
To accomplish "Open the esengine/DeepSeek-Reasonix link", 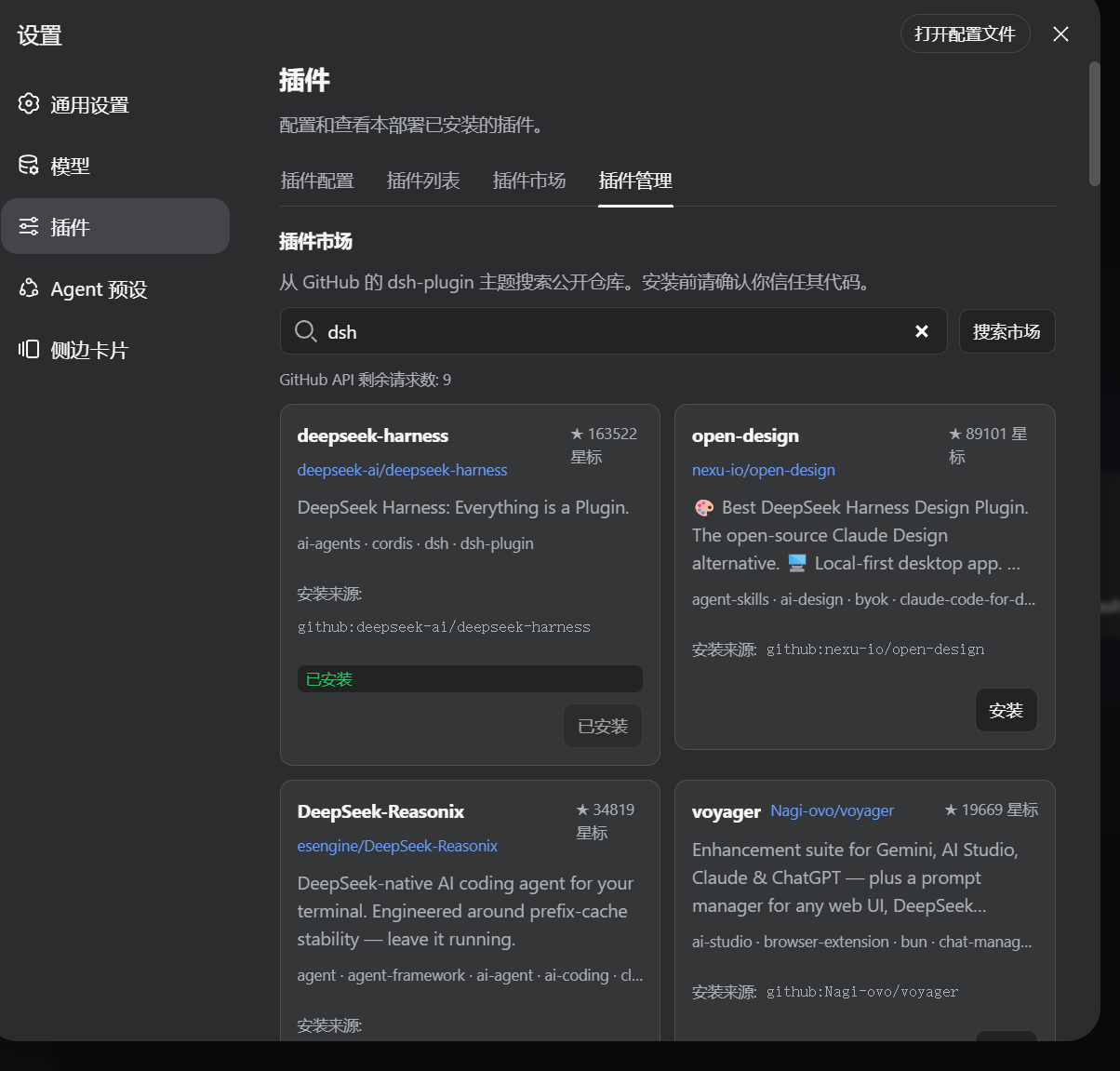I will pyautogui.click(x=397, y=846).
